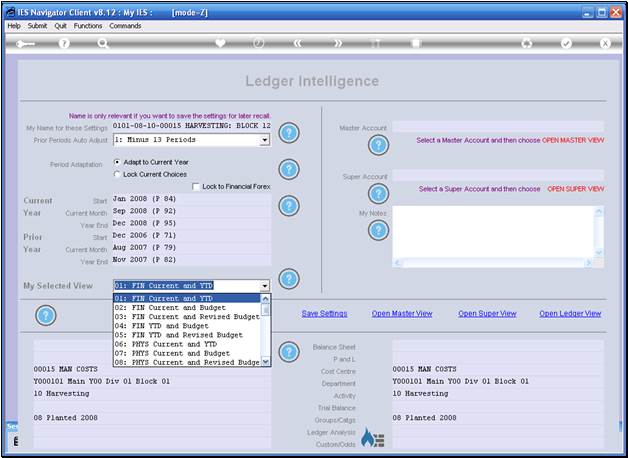The height and width of the screenshot is (458, 628).
Task: Click the view list scrollbar up arrow
Action: 266,299
